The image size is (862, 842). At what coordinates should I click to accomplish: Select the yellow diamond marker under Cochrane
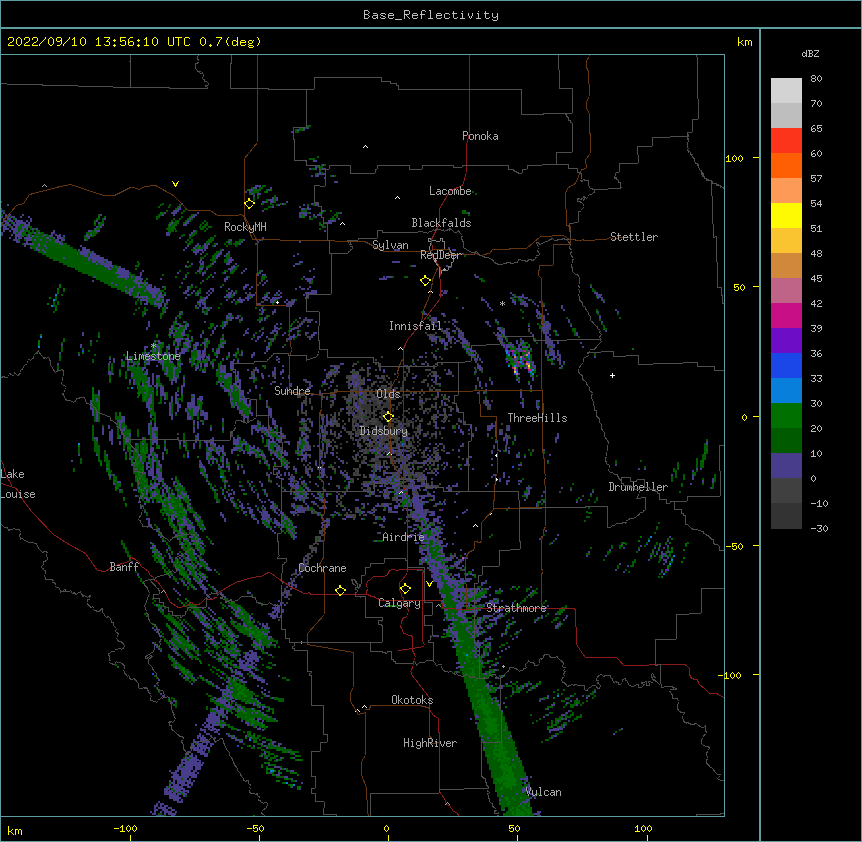point(340,590)
